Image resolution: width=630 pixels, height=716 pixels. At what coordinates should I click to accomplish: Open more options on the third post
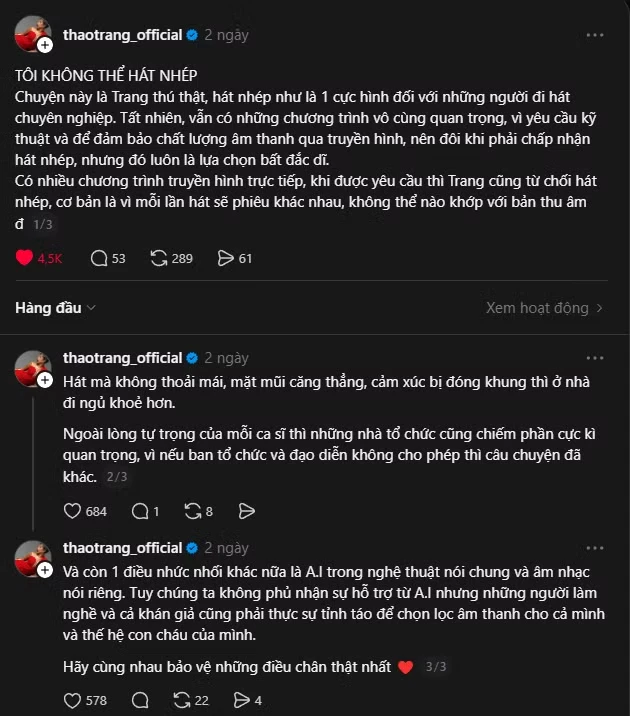[x=595, y=548]
